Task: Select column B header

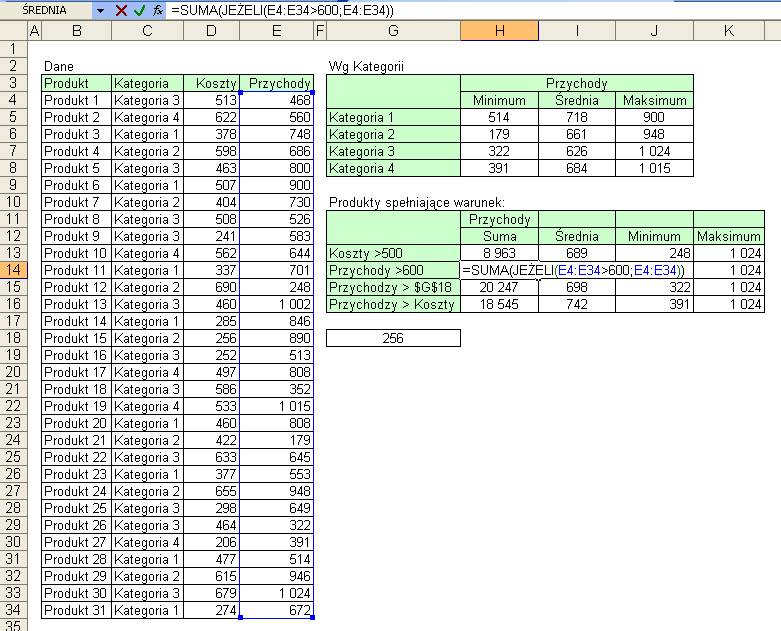Action: [77, 31]
